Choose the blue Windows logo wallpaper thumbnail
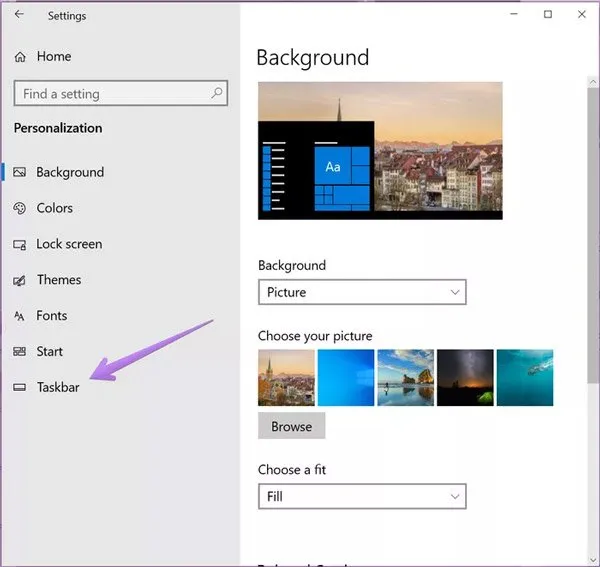This screenshot has height=567, width=600. point(346,377)
